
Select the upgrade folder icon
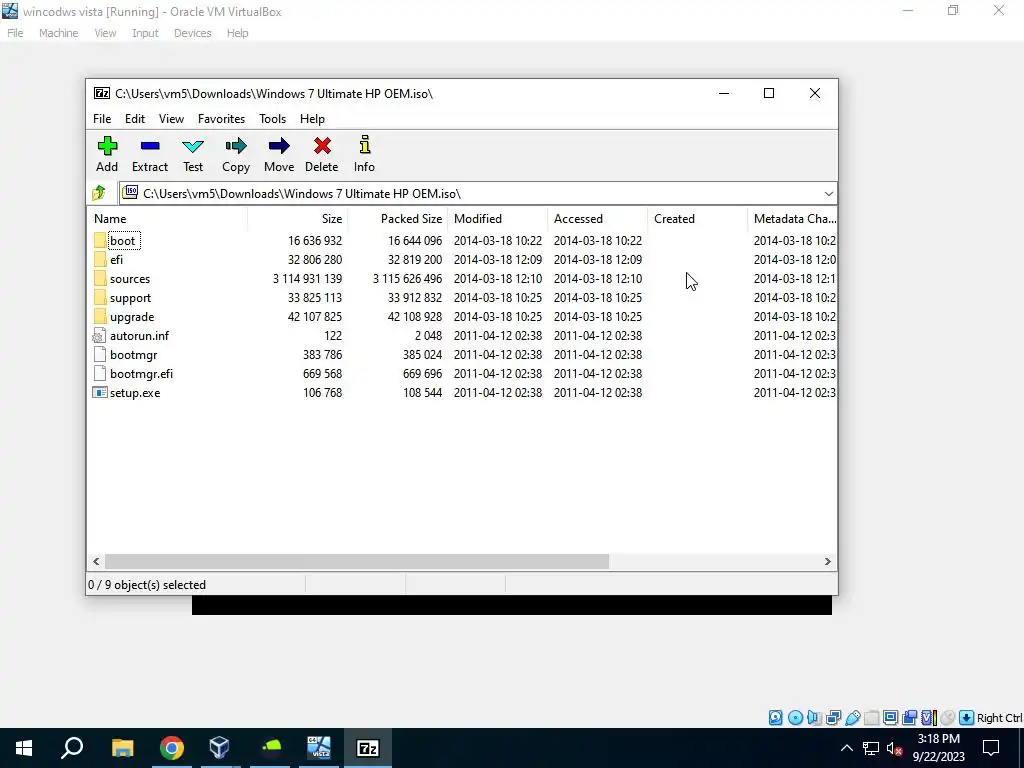pyautogui.click(x=99, y=316)
